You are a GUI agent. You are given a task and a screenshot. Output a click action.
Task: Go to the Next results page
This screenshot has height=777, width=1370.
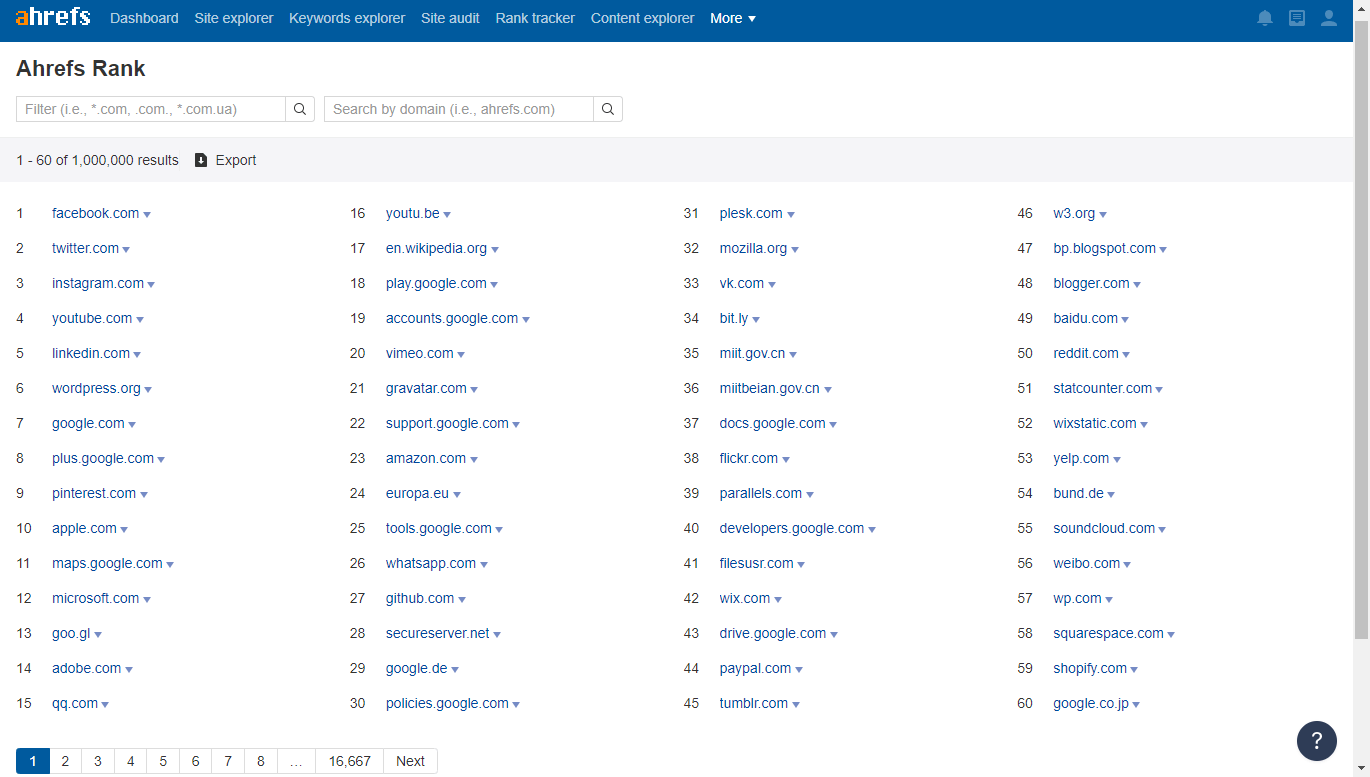(x=410, y=761)
